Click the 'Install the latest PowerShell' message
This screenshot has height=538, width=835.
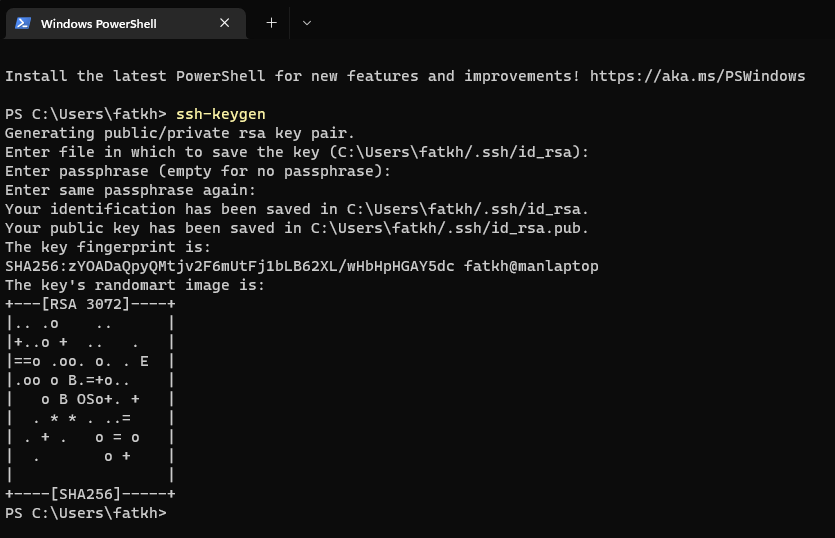293,76
